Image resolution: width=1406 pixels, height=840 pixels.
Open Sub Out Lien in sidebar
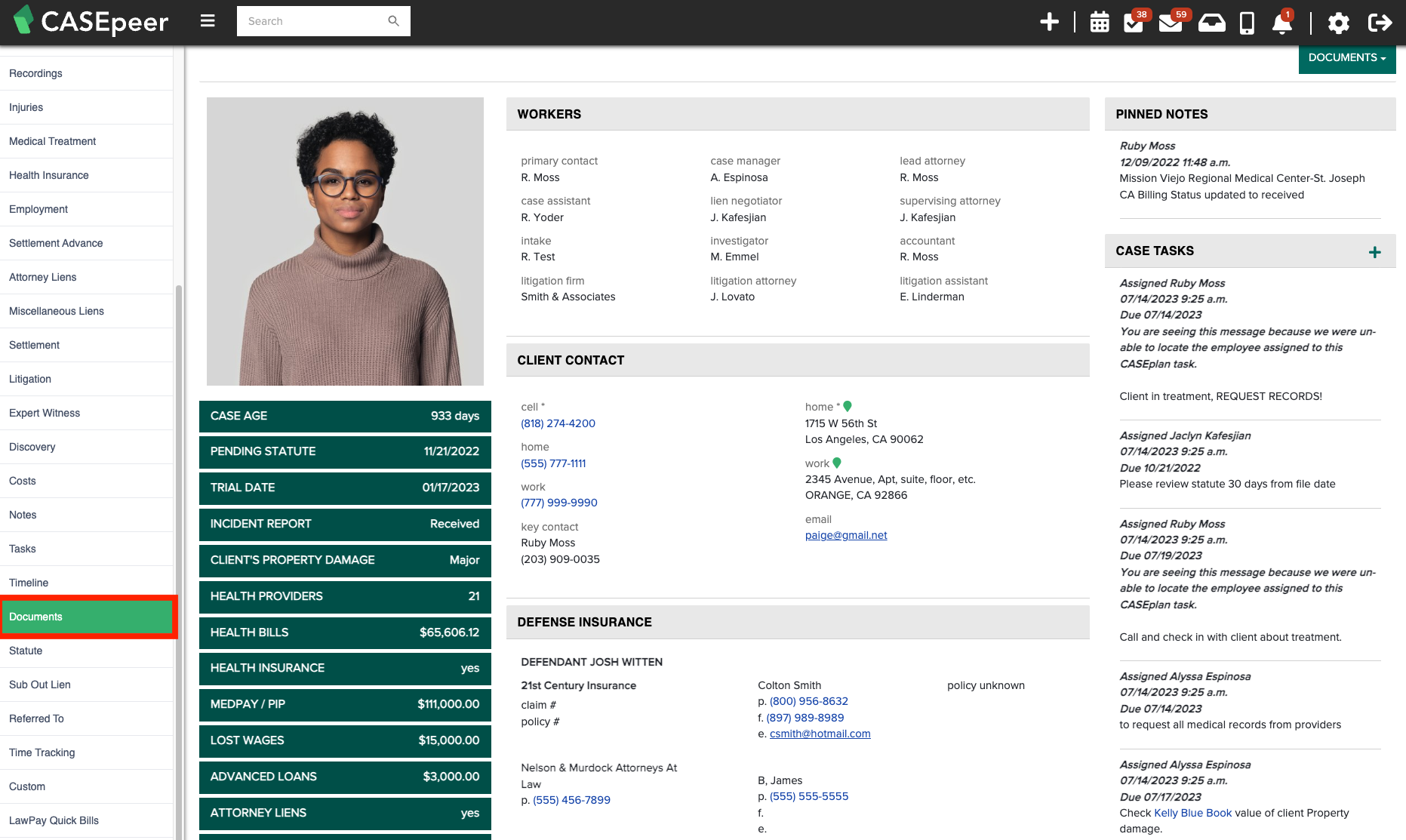click(x=87, y=685)
